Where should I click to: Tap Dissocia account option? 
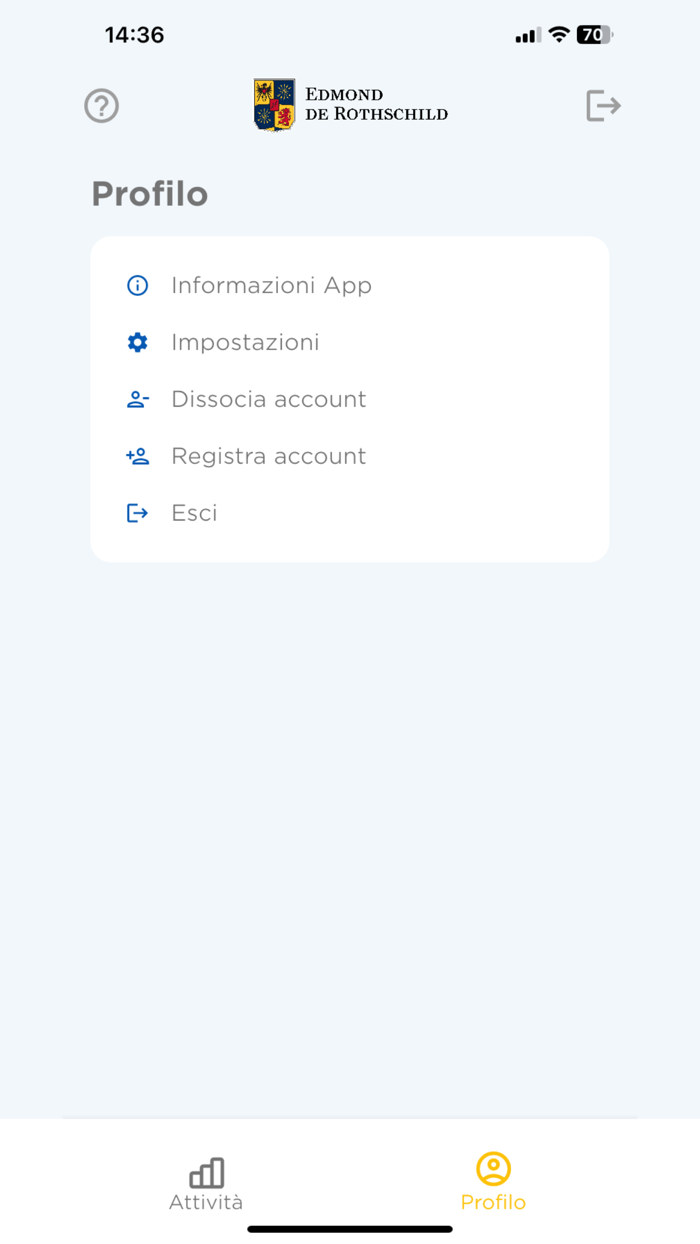click(x=269, y=398)
